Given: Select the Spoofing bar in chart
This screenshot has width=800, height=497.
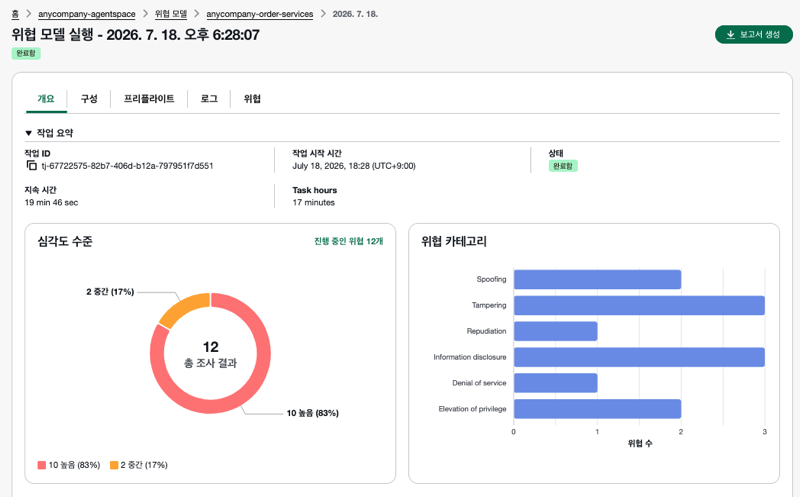Looking at the screenshot, I should [x=597, y=280].
